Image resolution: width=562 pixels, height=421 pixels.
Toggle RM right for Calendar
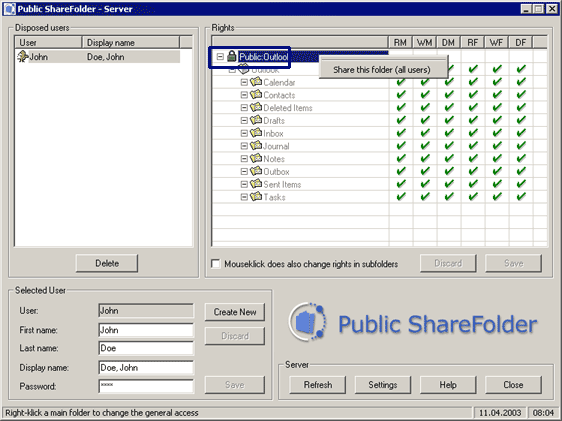click(401, 82)
